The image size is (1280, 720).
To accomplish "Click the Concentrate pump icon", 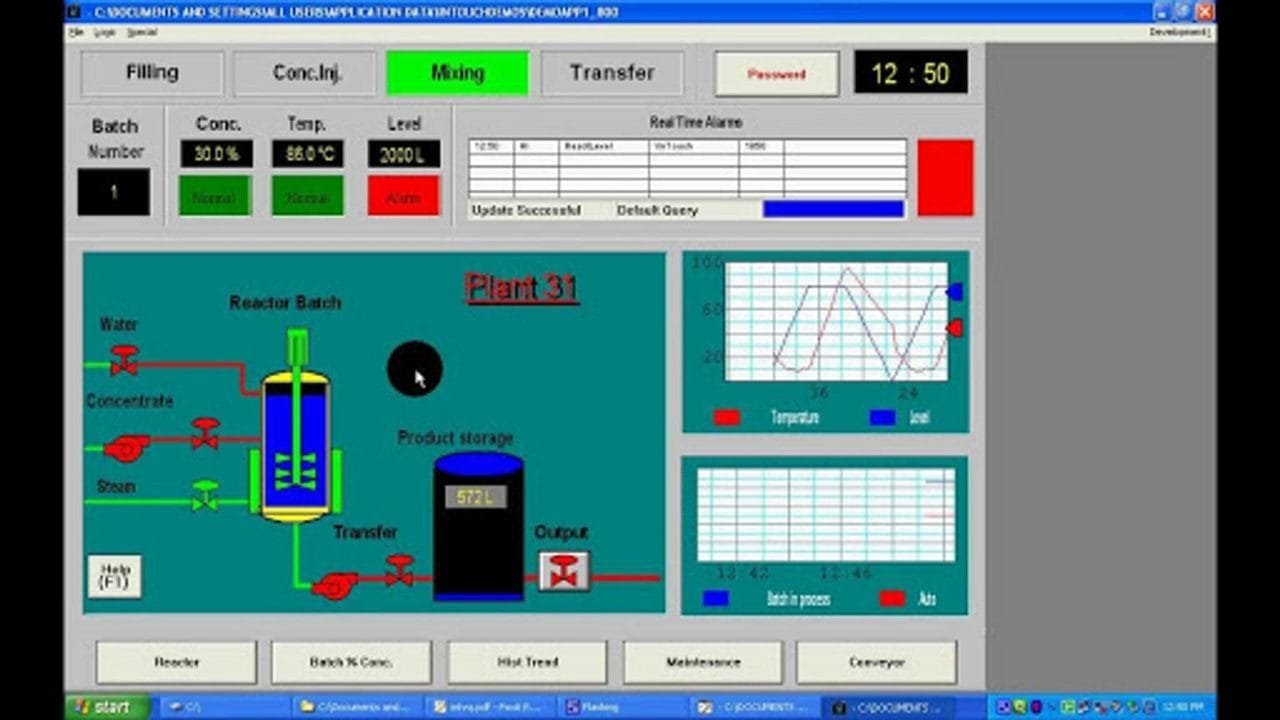I will tap(126, 447).
